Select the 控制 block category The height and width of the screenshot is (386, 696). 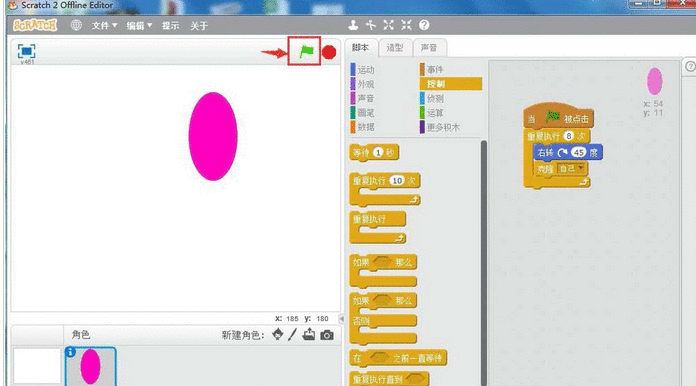click(451, 84)
